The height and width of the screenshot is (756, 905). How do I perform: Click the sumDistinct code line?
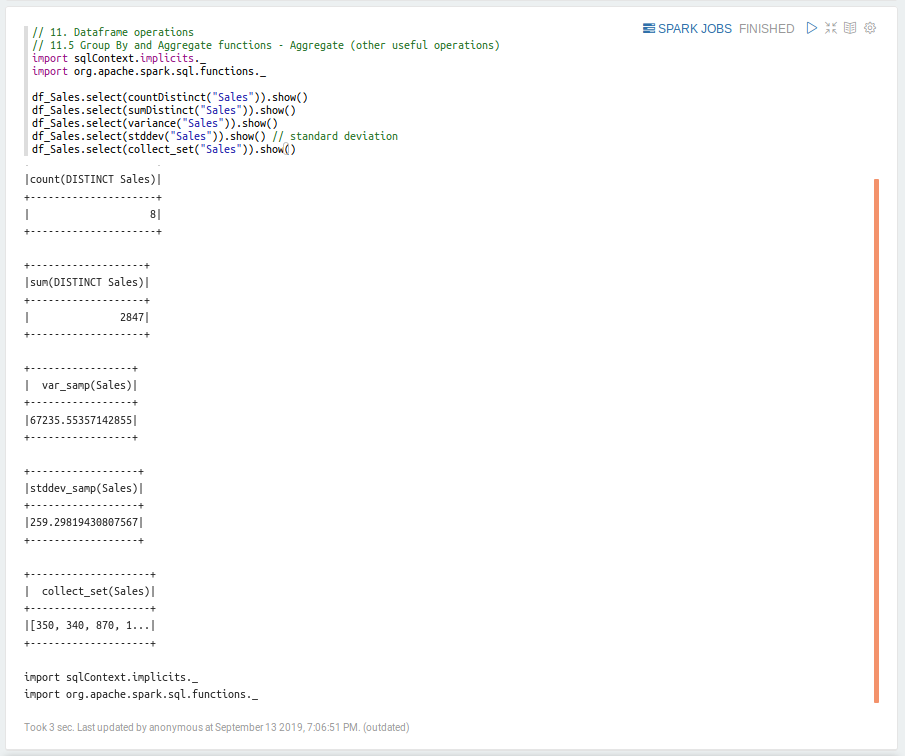tap(164, 110)
